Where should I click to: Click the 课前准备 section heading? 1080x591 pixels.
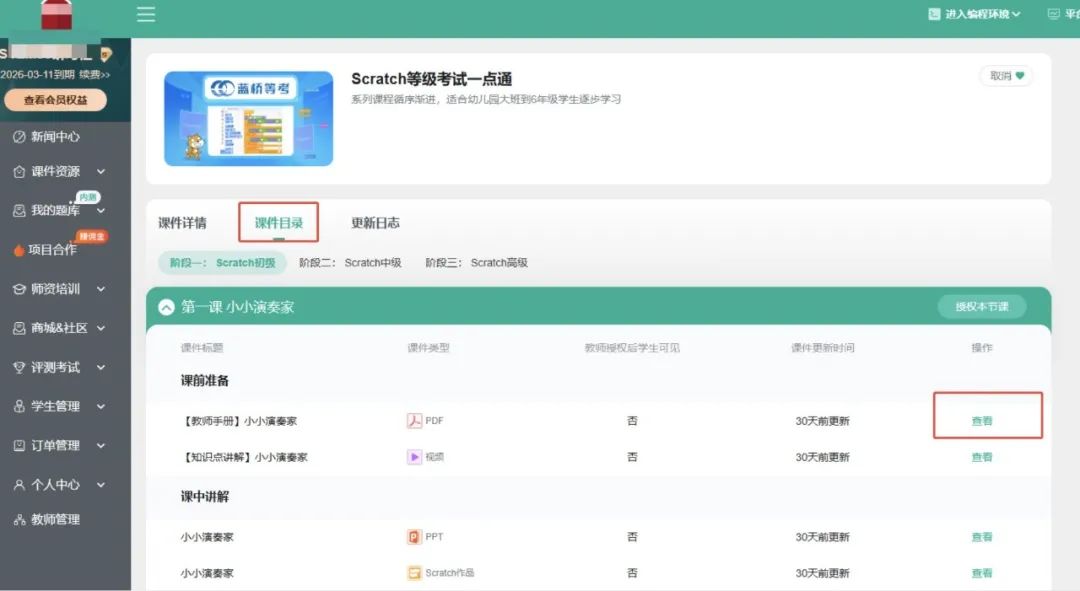[x=205, y=380]
